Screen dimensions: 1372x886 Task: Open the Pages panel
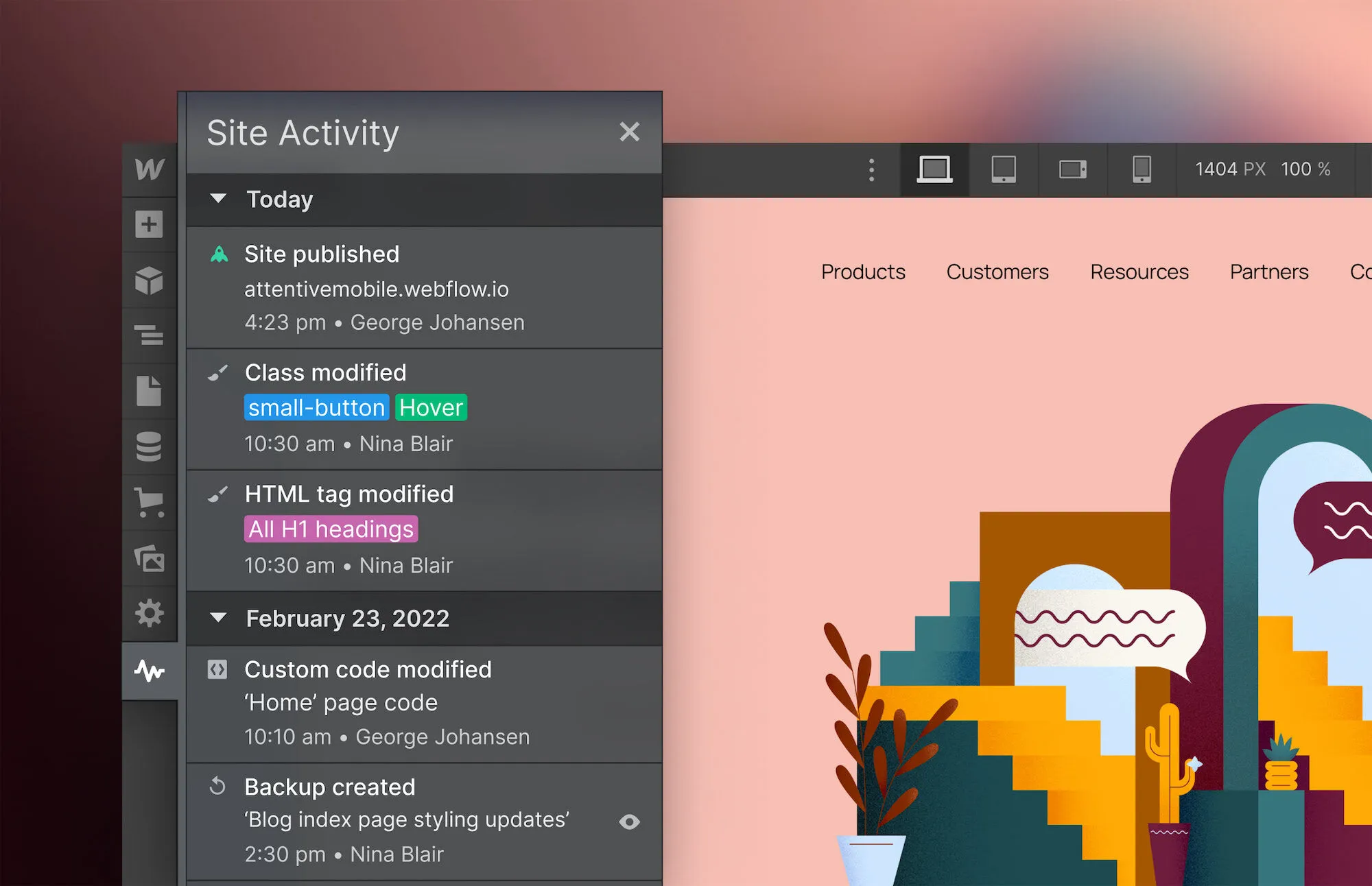(149, 391)
